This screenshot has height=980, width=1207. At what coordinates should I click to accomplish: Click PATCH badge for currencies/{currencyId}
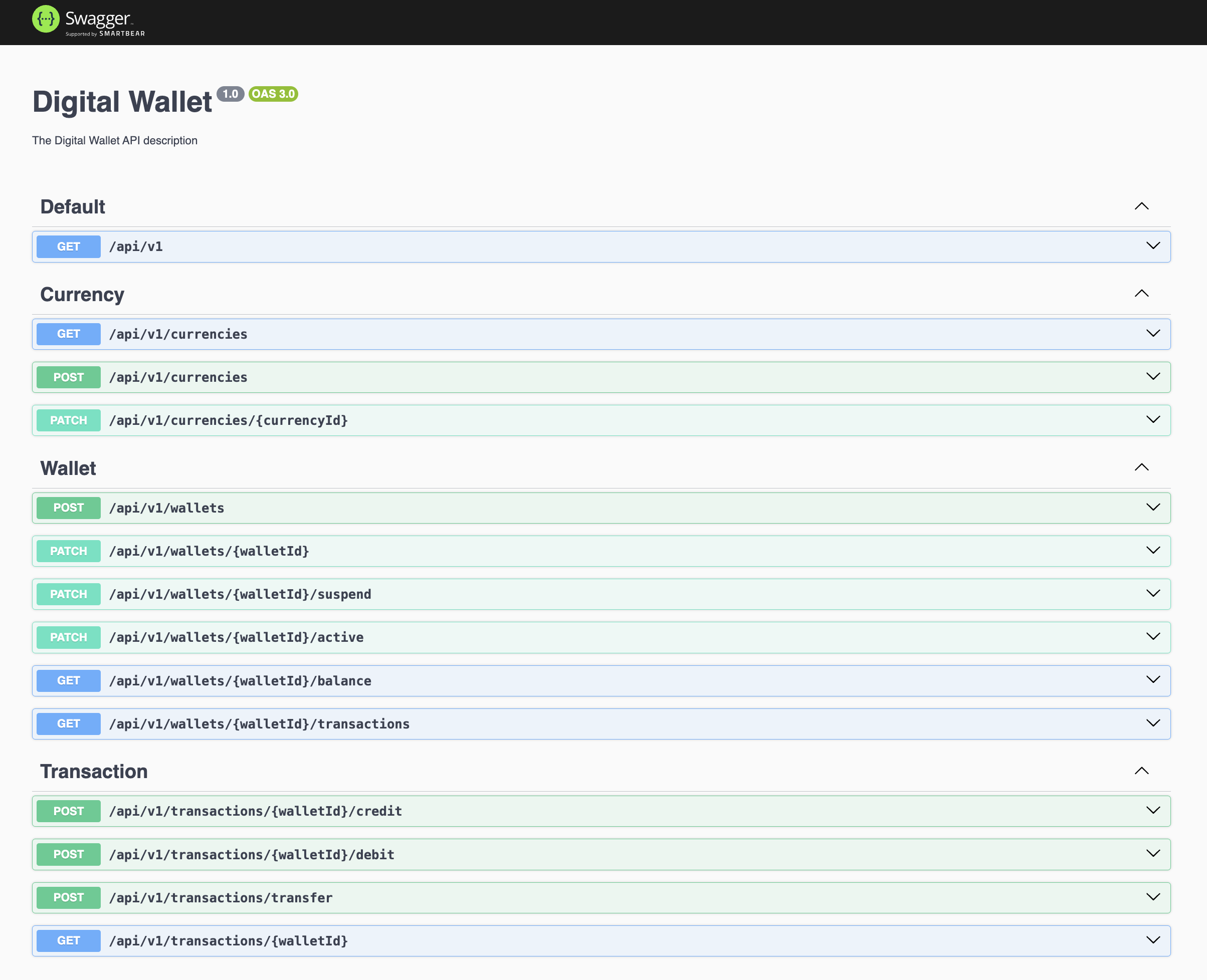68,420
